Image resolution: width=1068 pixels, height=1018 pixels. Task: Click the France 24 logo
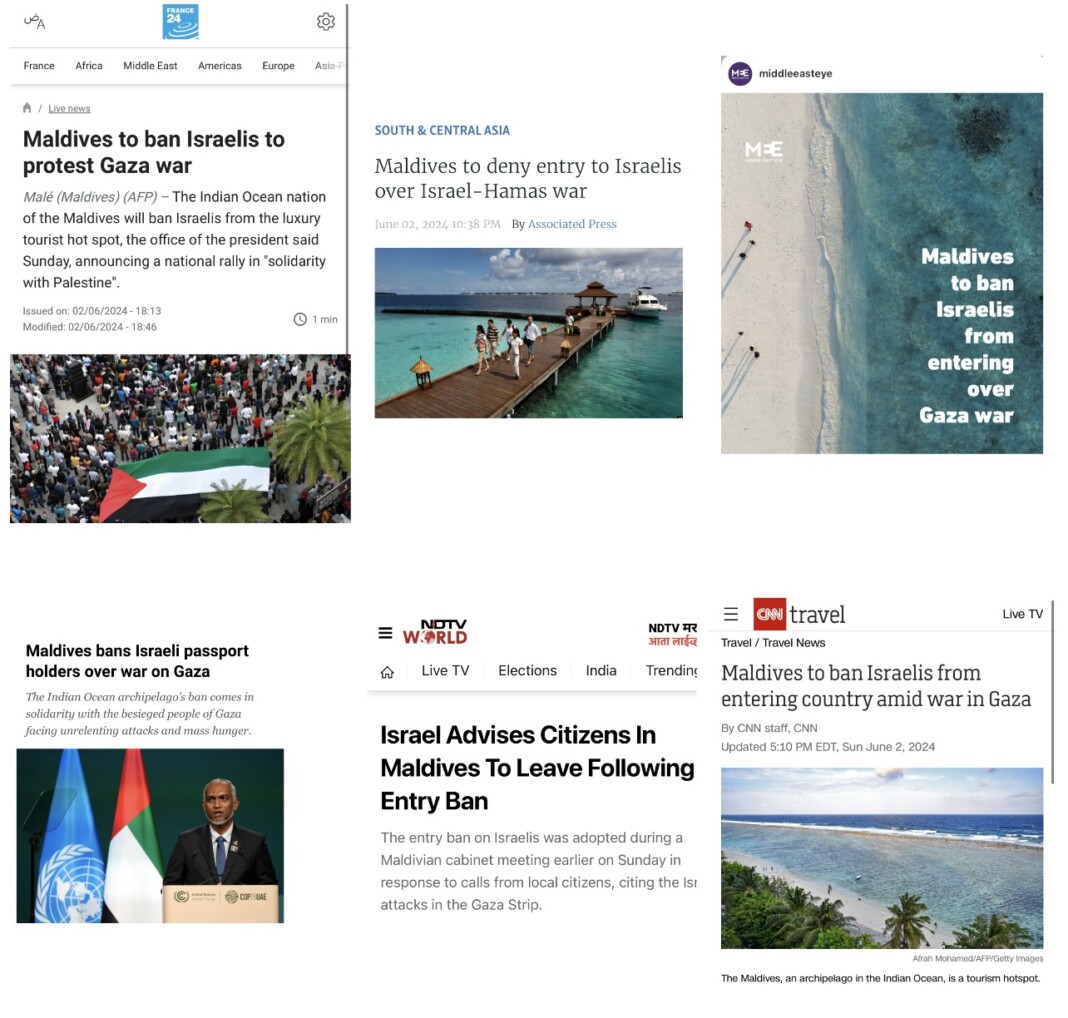(180, 22)
